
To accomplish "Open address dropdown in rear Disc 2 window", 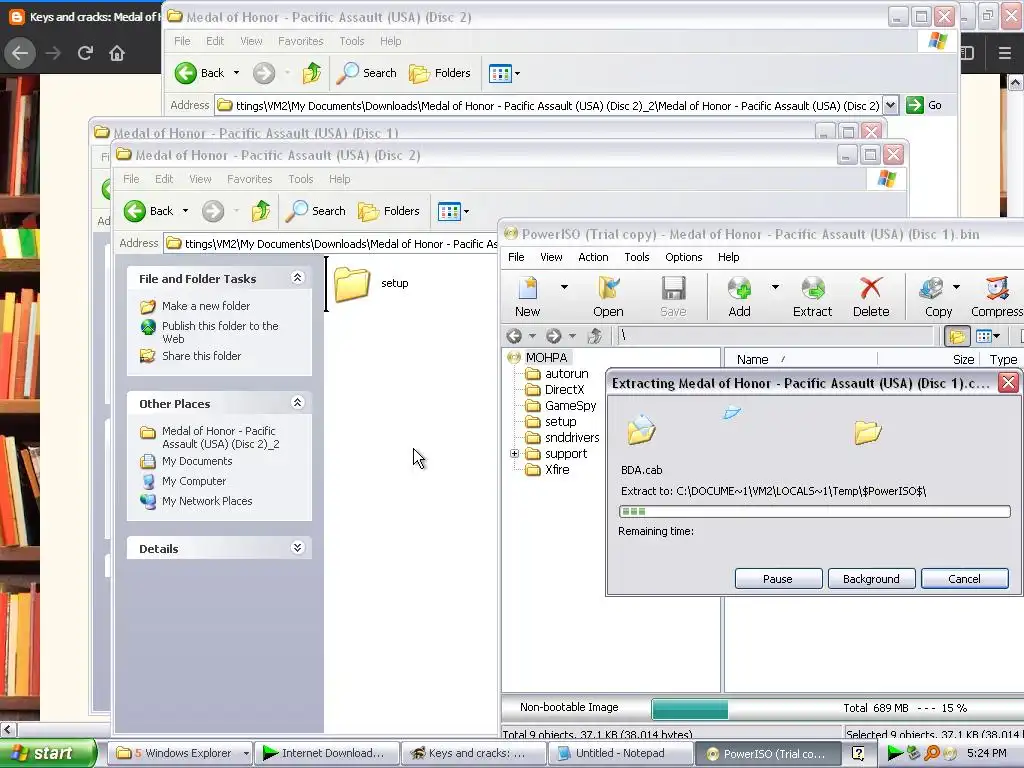I will point(891,105).
